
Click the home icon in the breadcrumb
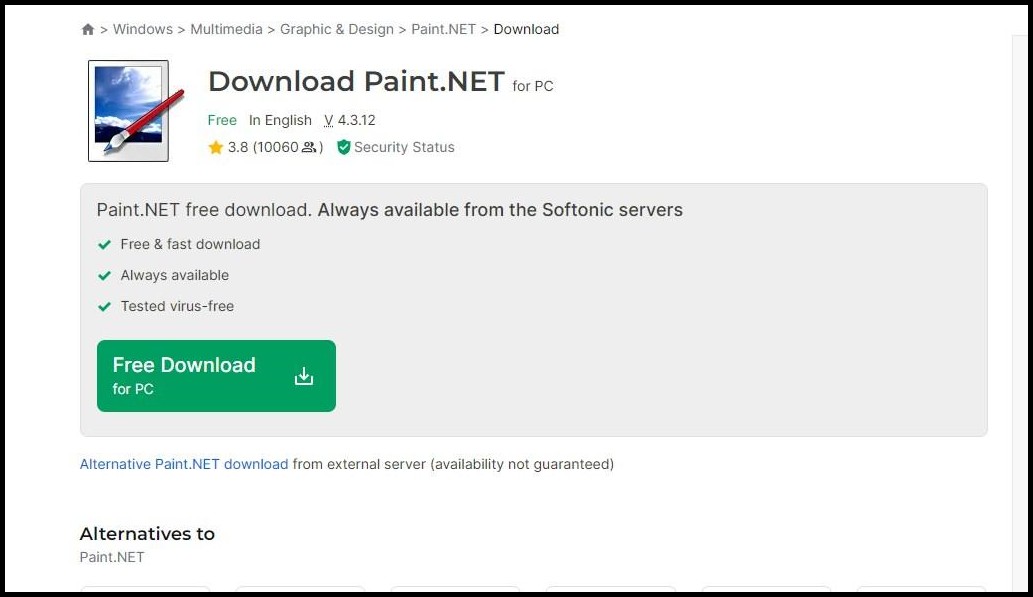(x=88, y=30)
